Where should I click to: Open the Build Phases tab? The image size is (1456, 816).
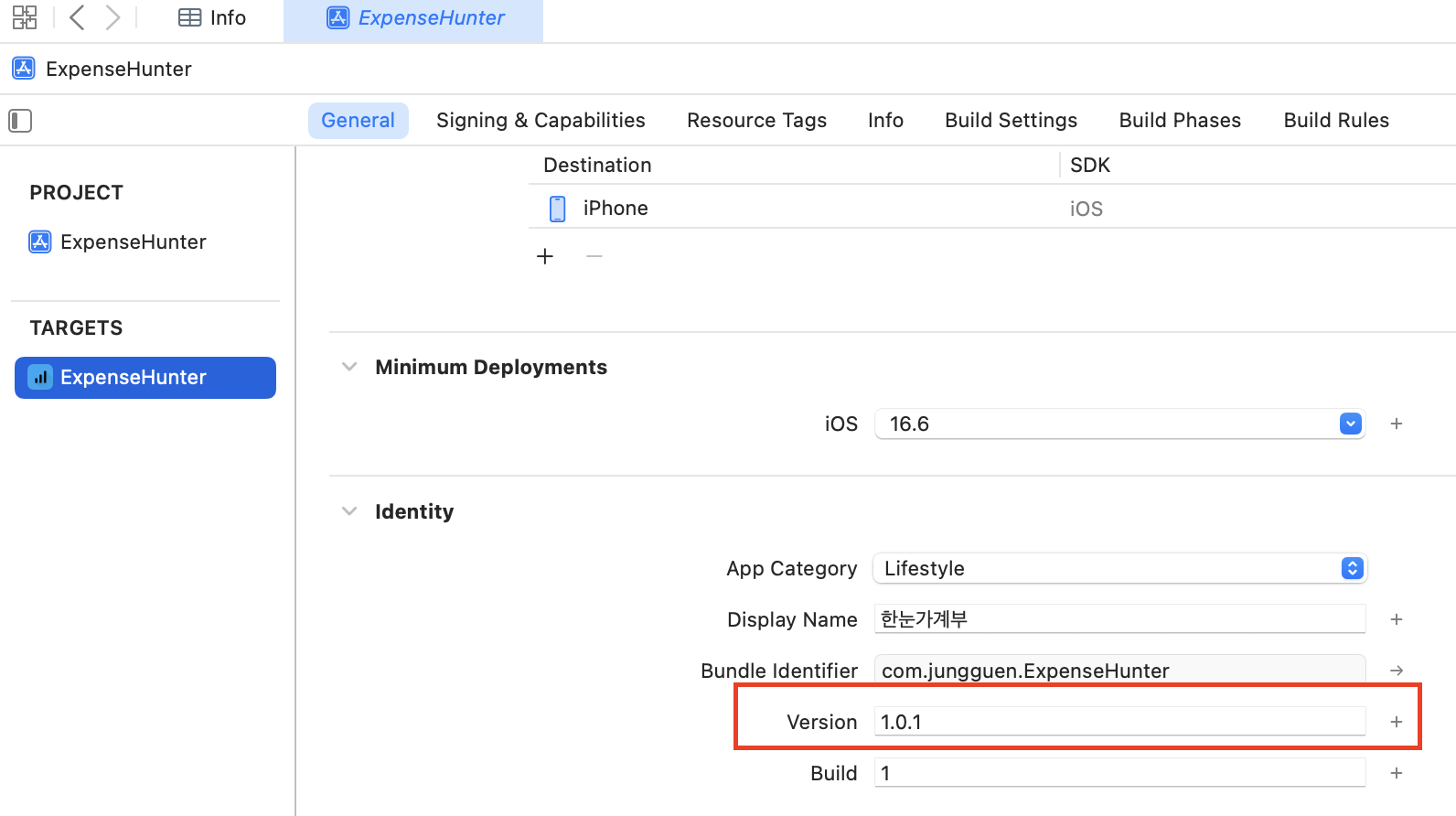[x=1180, y=121]
